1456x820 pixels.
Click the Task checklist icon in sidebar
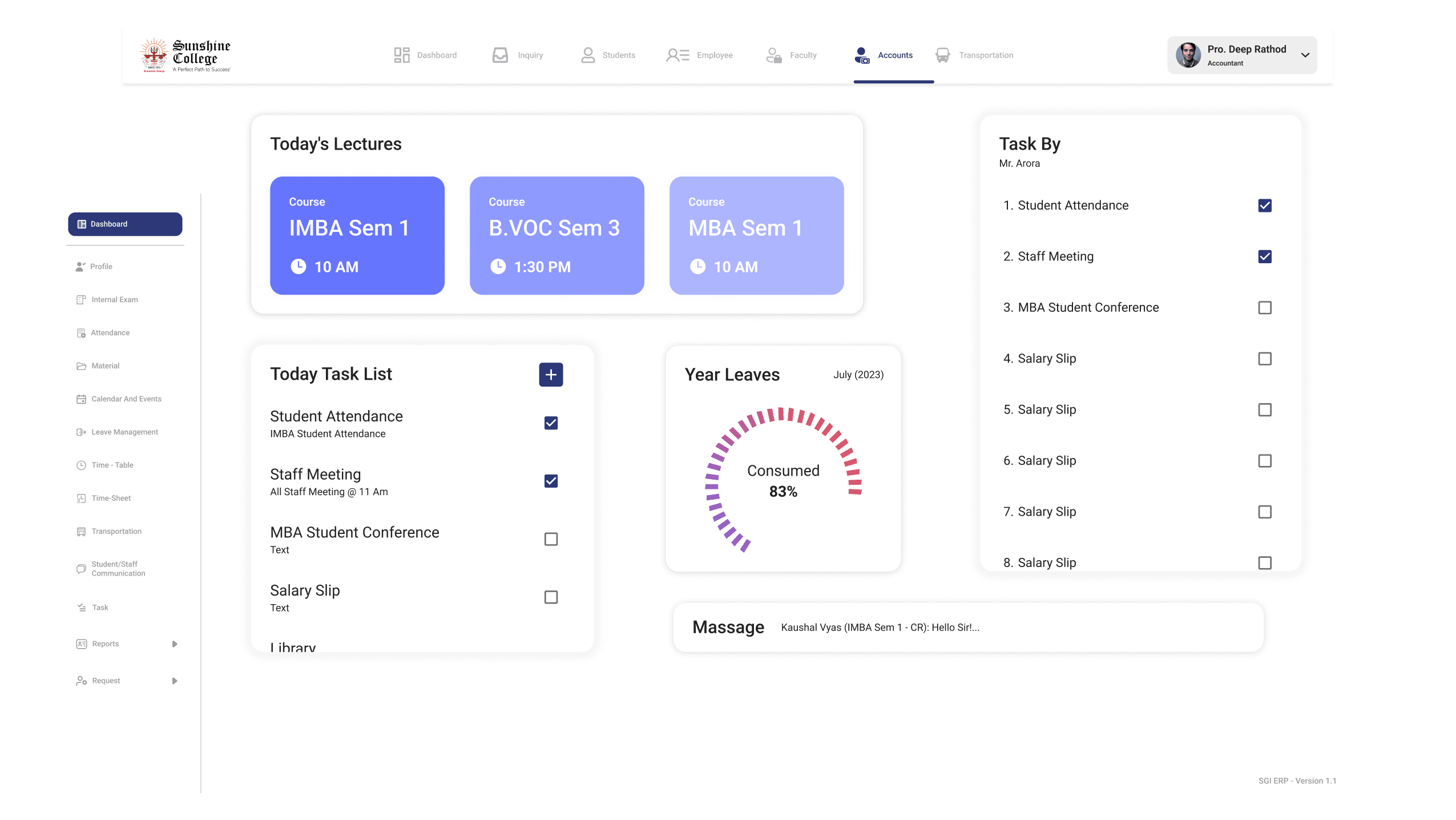tap(82, 608)
